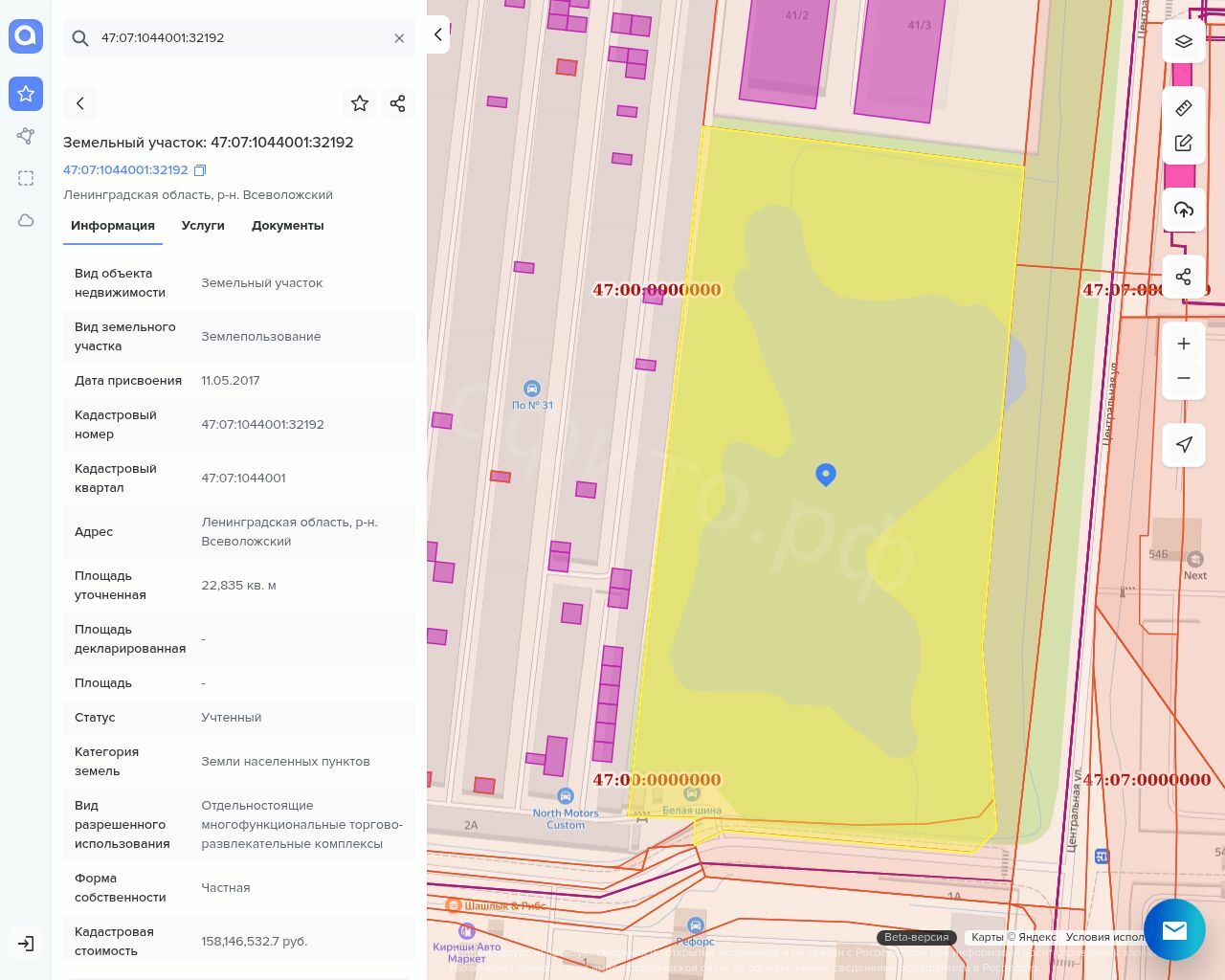Zoom in the map with plus button
Image resolution: width=1225 pixels, height=980 pixels.
coord(1184,344)
